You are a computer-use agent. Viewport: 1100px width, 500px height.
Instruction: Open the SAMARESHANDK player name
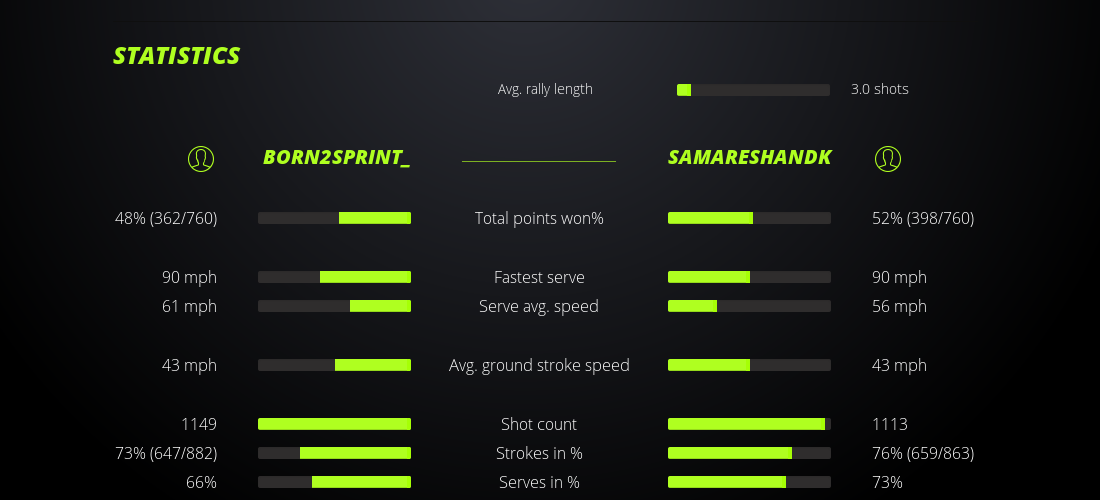(750, 158)
